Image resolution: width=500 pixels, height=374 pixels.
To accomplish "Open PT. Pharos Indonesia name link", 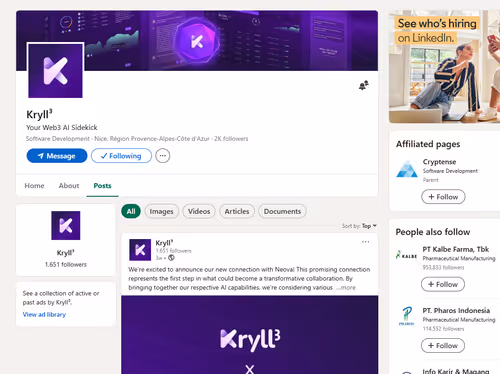I will click(456, 310).
